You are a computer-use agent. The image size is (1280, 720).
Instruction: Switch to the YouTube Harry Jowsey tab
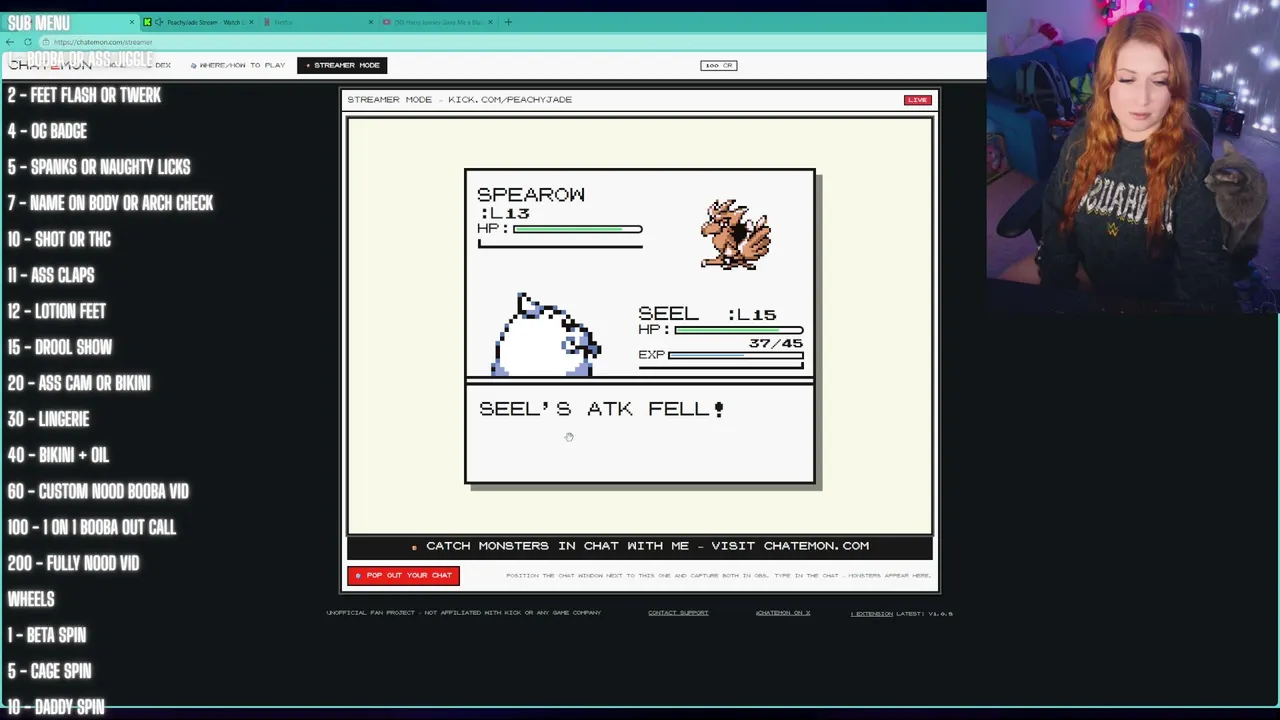pyautogui.click(x=438, y=22)
